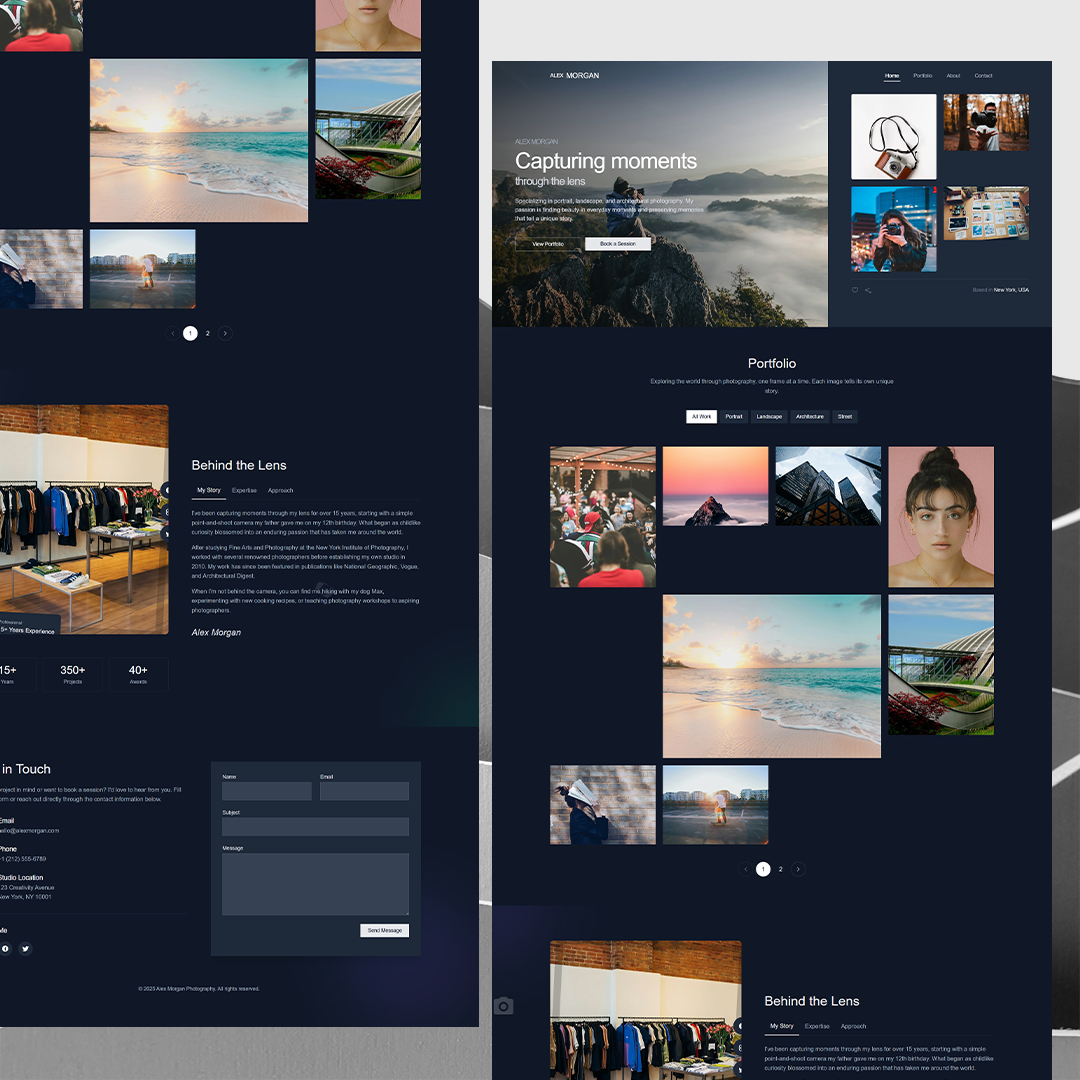Click previous-page arrow in the hero-banner mockup pagination
Screen dimensions: 1080x1080
click(x=745, y=869)
